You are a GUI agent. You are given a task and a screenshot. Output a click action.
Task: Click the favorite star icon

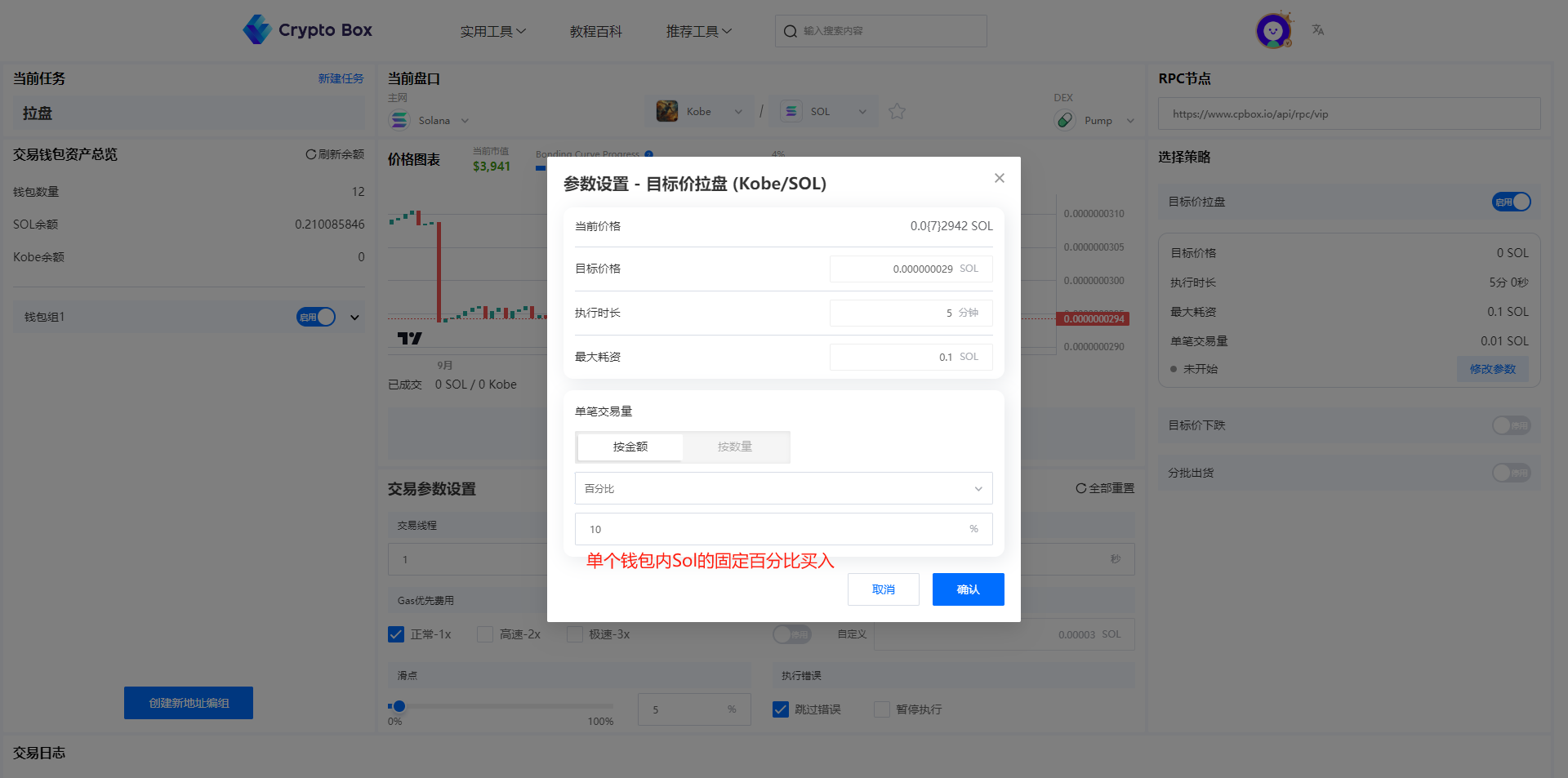pyautogui.click(x=897, y=112)
